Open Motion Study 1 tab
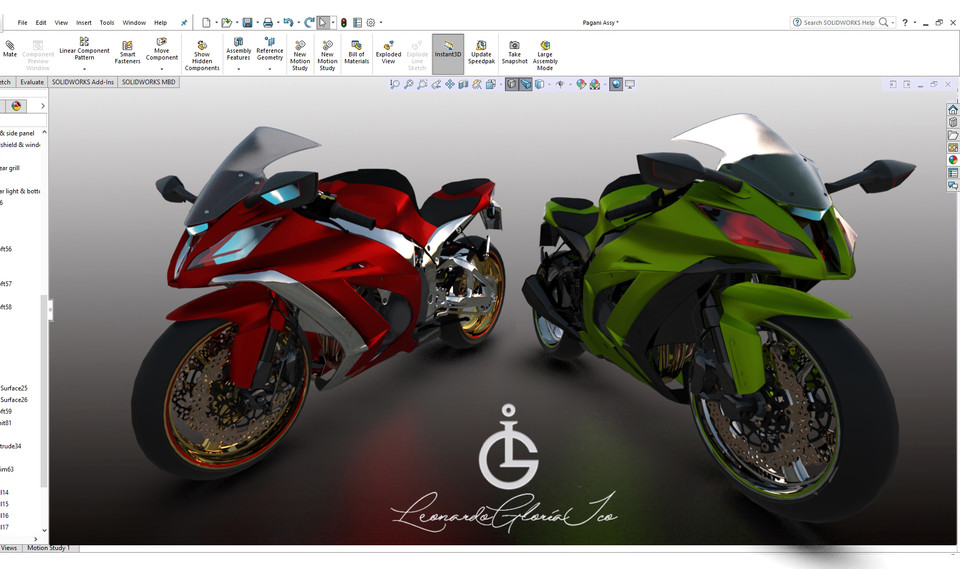Image resolution: width=960 pixels, height=569 pixels. (49, 548)
